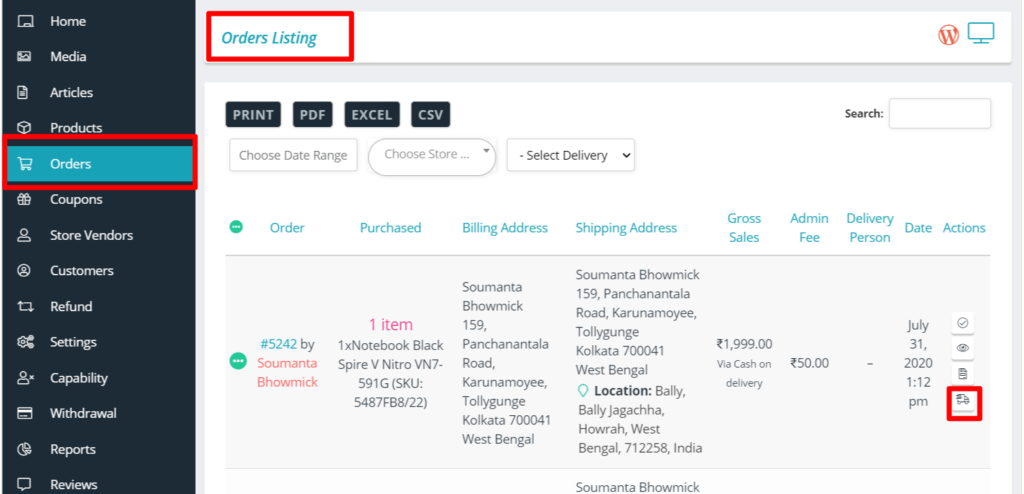
Task: Open the Choose Date Range picker
Action: pos(293,155)
